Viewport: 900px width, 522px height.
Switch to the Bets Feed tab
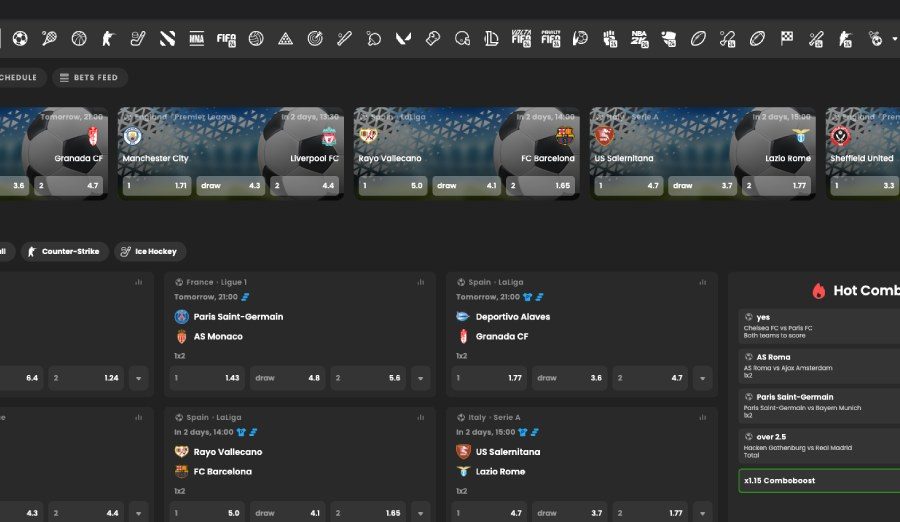click(90, 78)
